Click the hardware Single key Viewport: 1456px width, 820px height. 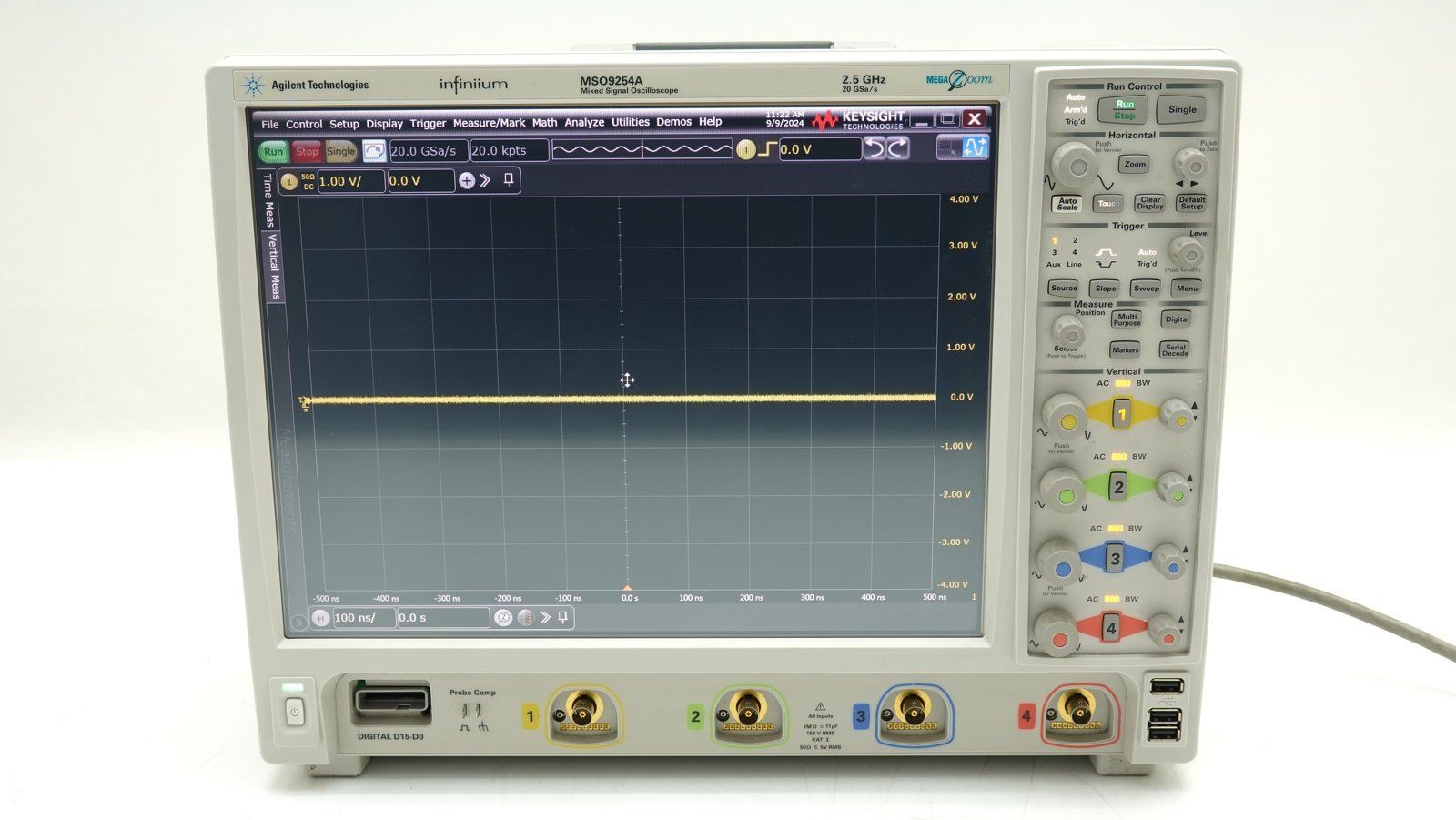pyautogui.click(x=1181, y=110)
